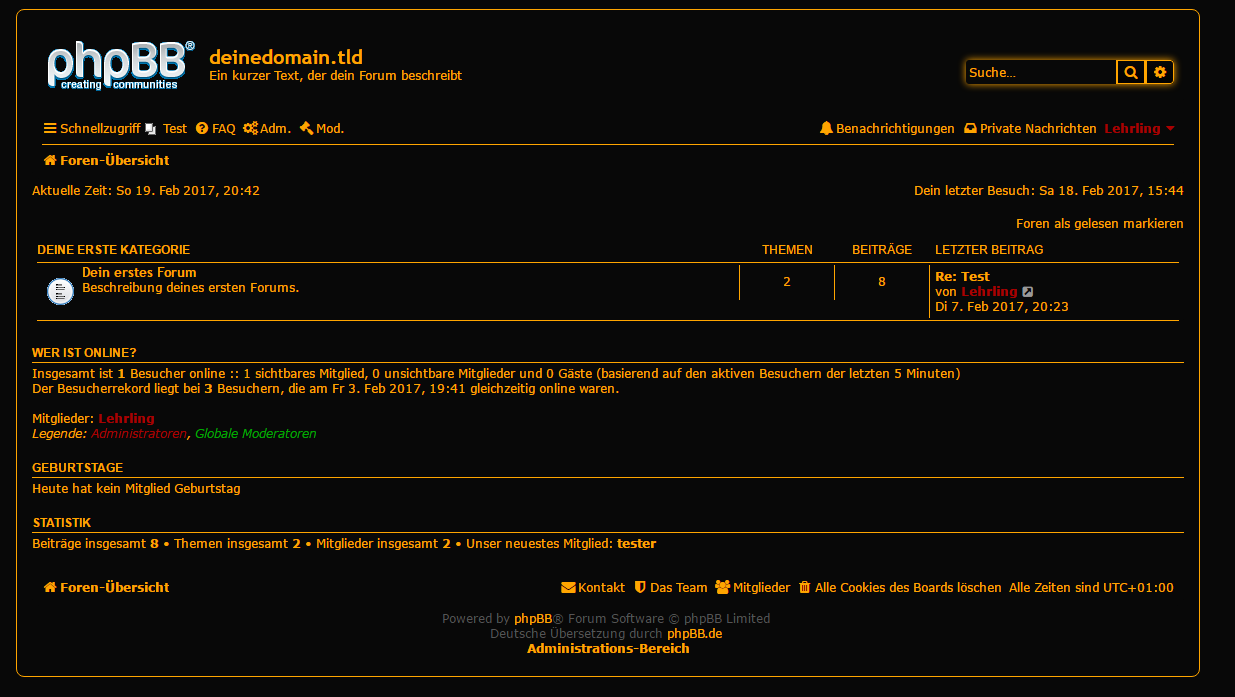Open Private Nachrichten inbox
Screen dimensions: 1235x697
pyautogui.click(x=1030, y=129)
